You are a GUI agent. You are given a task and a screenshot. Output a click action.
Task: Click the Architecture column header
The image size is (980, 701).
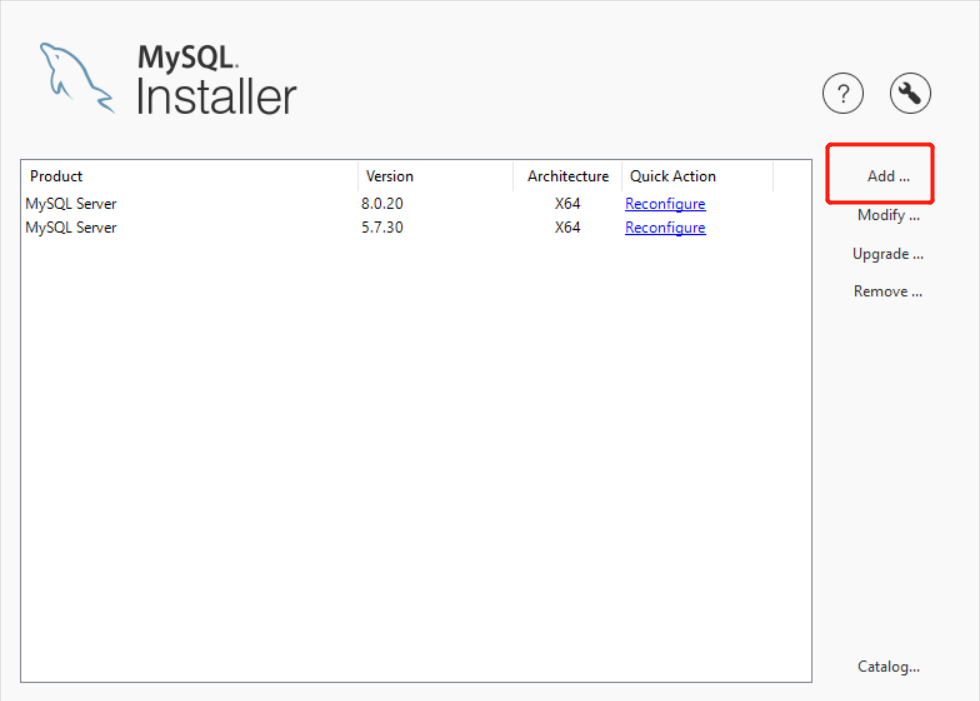[x=568, y=176]
